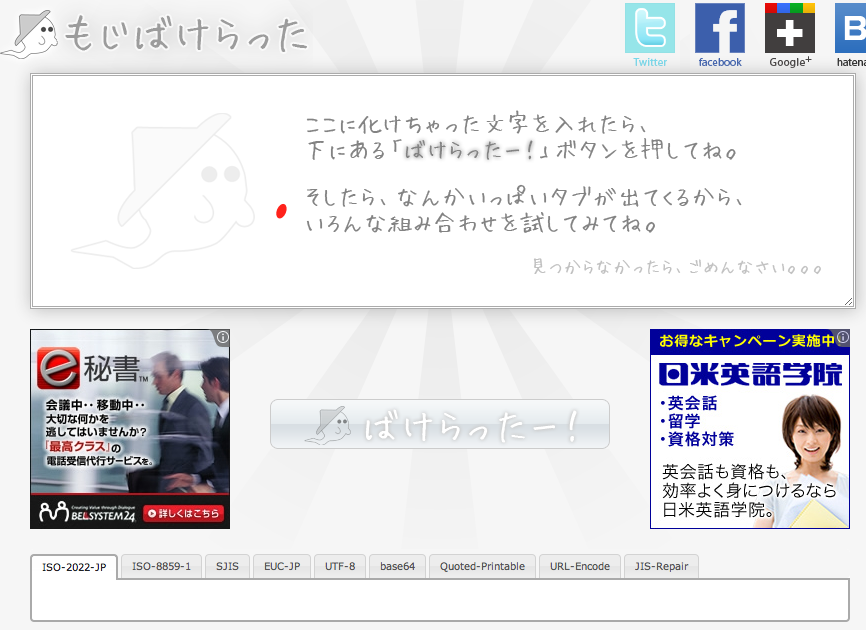This screenshot has height=630, width=866.
Task: Click the BELLSYSTEM24 logo in the ad
Action: [87, 513]
